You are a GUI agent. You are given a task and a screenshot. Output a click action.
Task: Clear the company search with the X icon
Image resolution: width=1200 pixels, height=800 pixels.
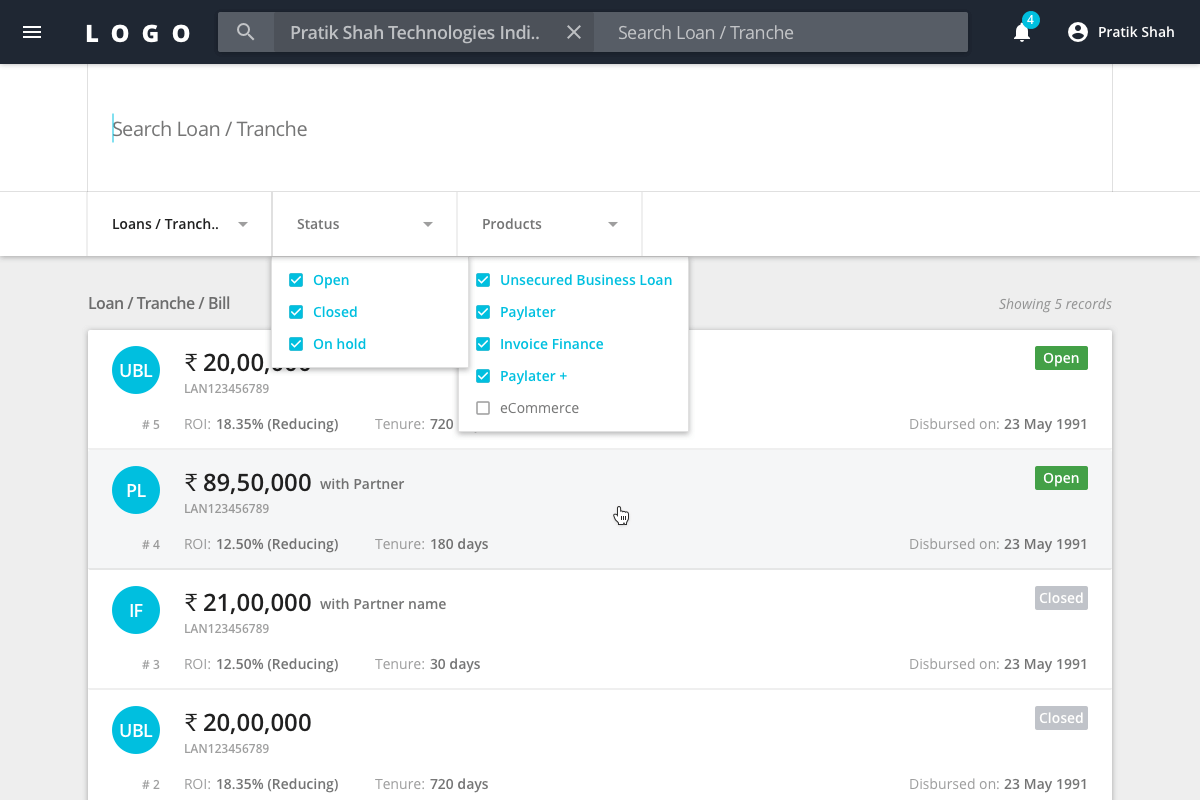[x=573, y=31]
